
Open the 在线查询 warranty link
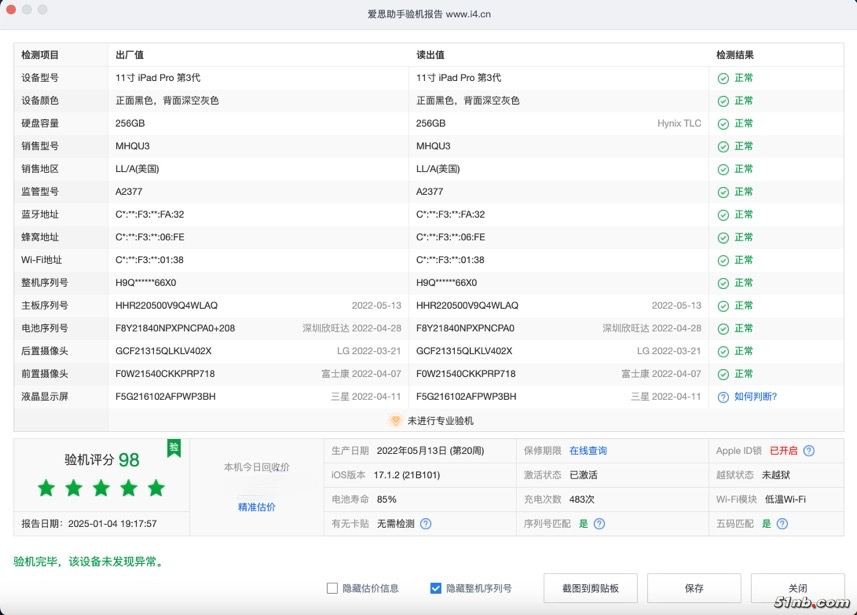coord(588,451)
